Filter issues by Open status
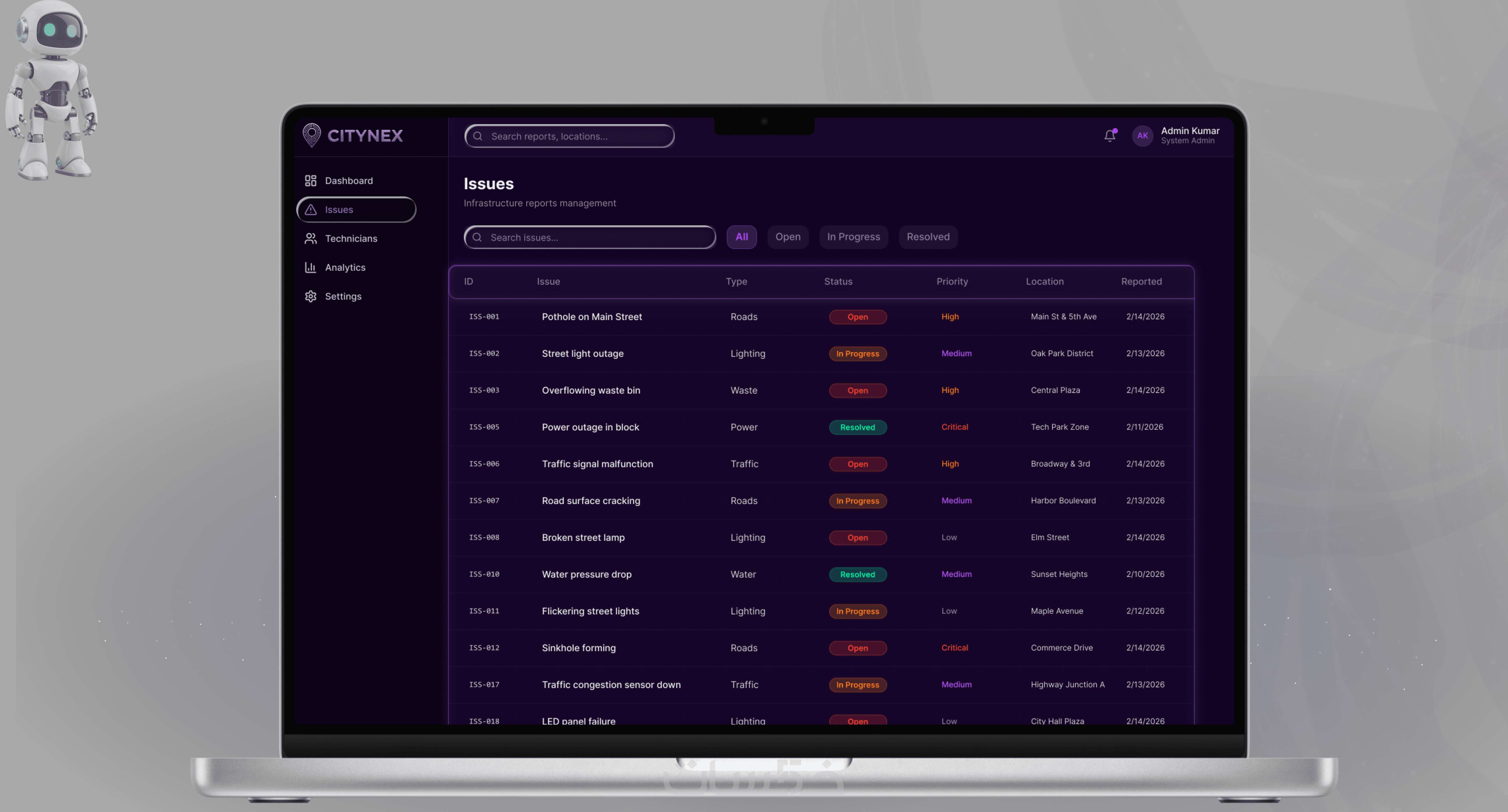The height and width of the screenshot is (812, 1508). 787,236
